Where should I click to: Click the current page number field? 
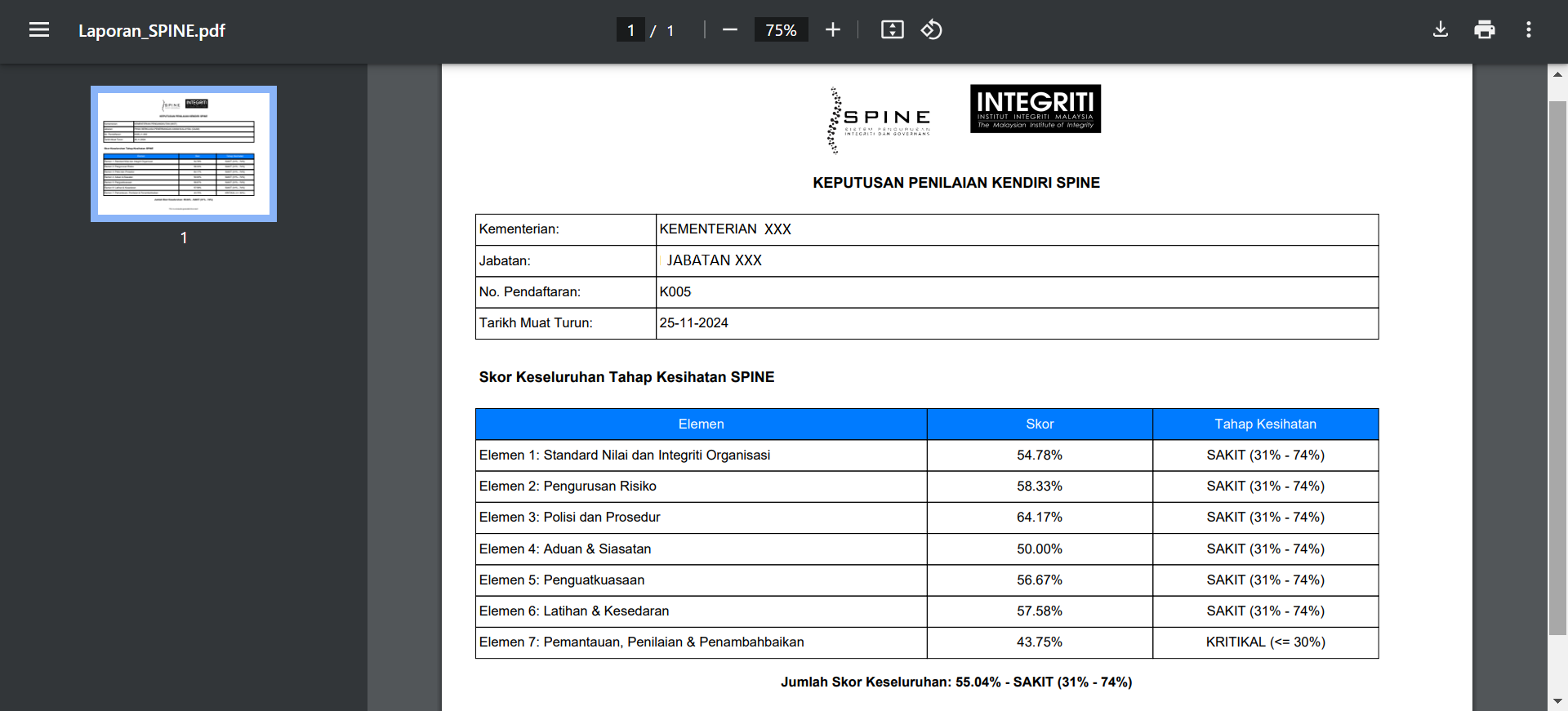630,30
